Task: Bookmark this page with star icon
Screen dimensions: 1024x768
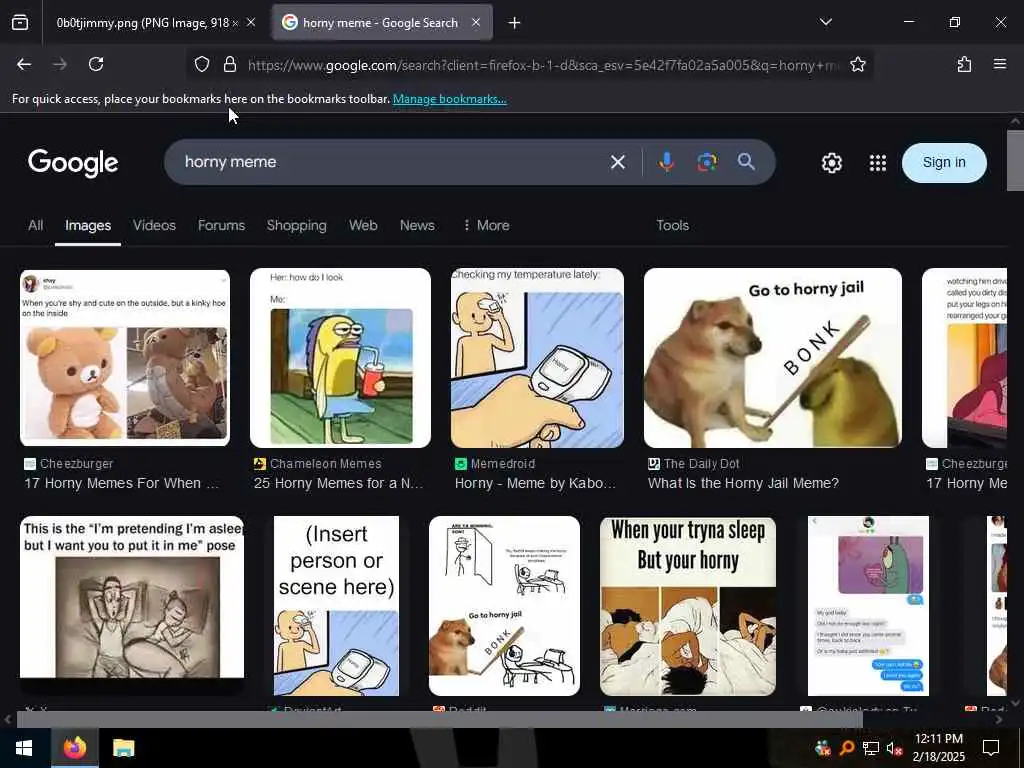Action: [x=857, y=64]
